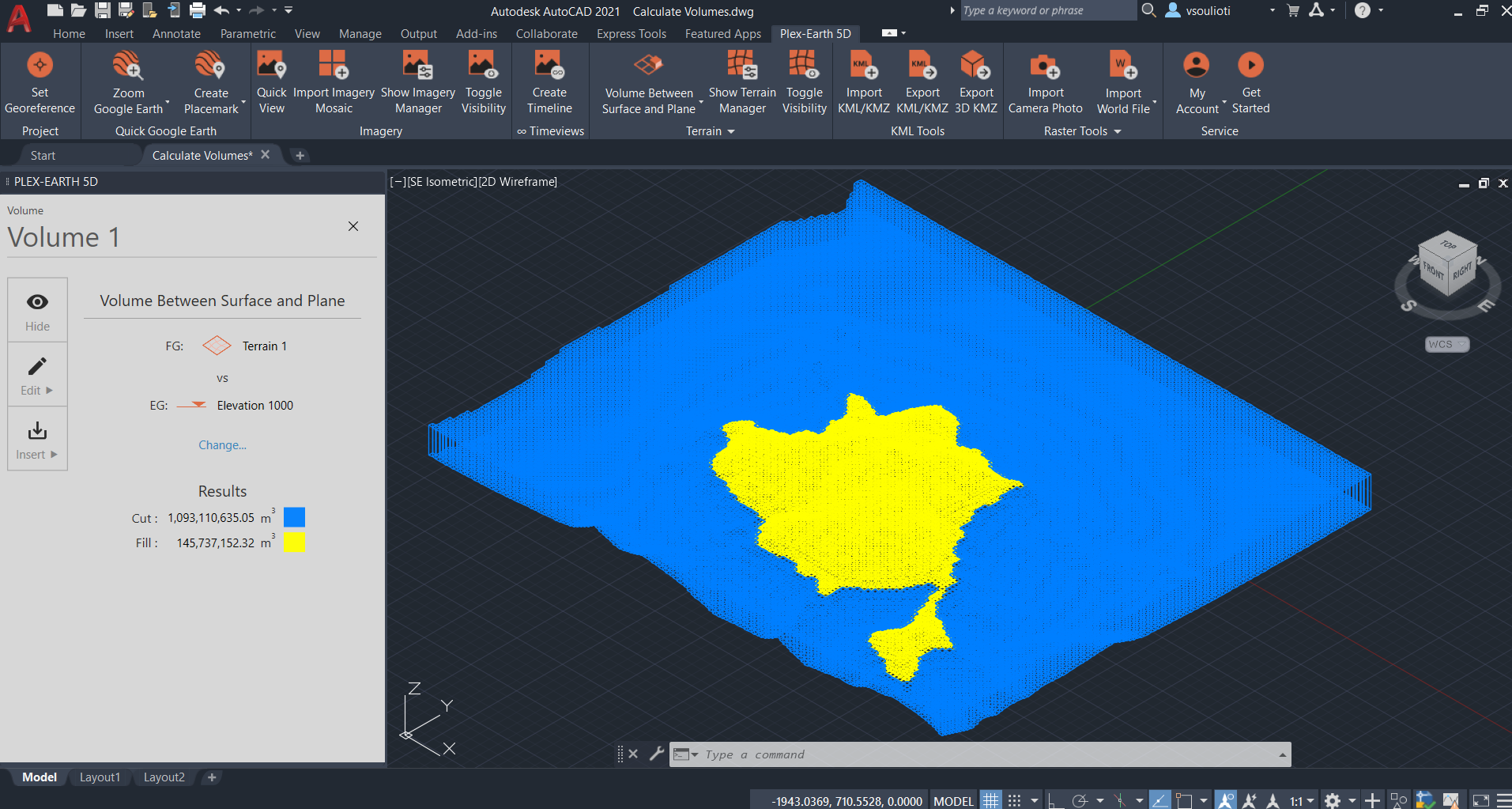Switch to the Layout1 tab
This screenshot has width=1512, height=809.
click(x=100, y=777)
